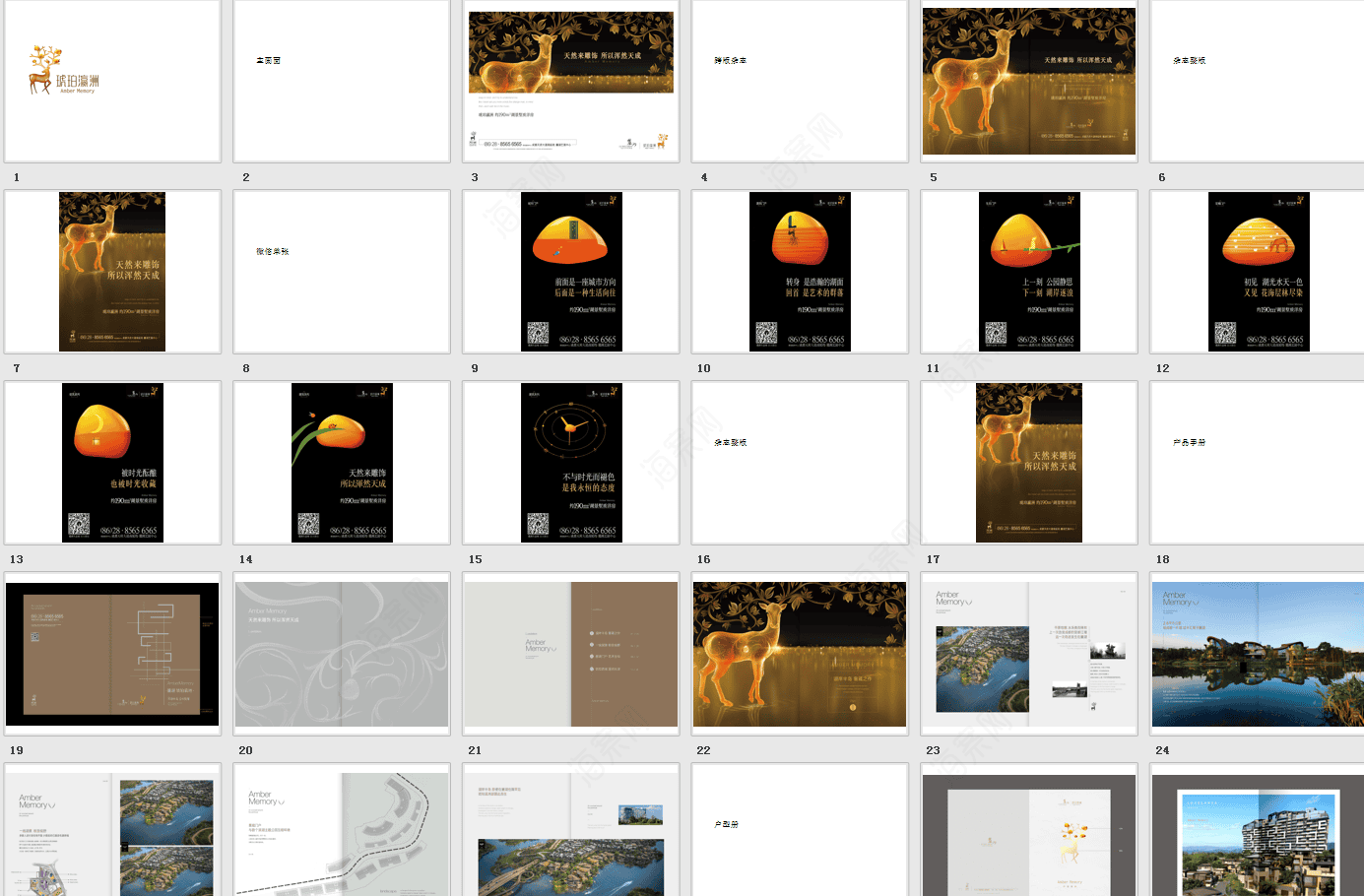The height and width of the screenshot is (896, 1364).
Task: Open slide 19 brown brochure cover spread
Action: pyautogui.click(x=112, y=654)
